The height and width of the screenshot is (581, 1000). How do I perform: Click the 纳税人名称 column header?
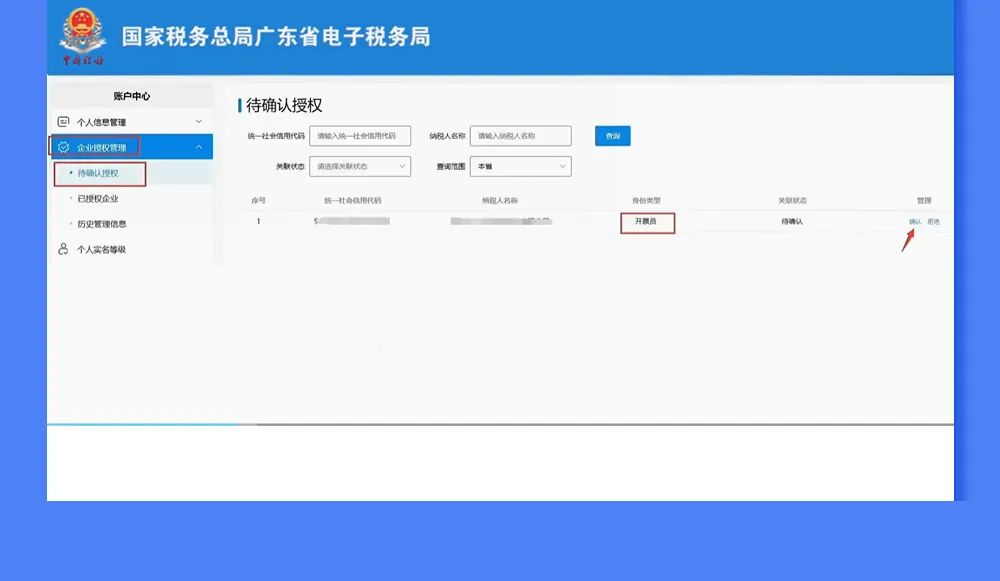click(500, 200)
